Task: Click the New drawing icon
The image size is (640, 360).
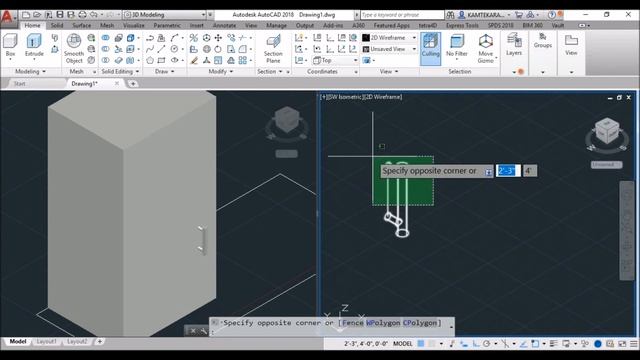Action: click(26, 14)
